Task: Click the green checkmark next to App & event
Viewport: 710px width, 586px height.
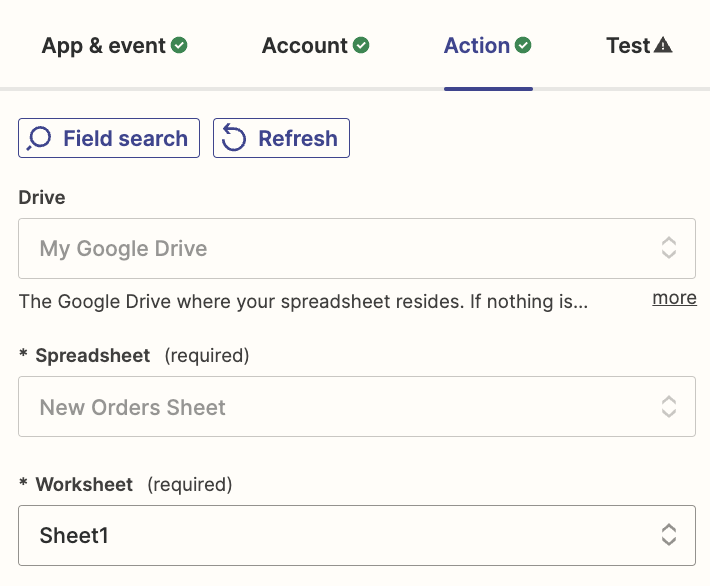Action: [179, 45]
